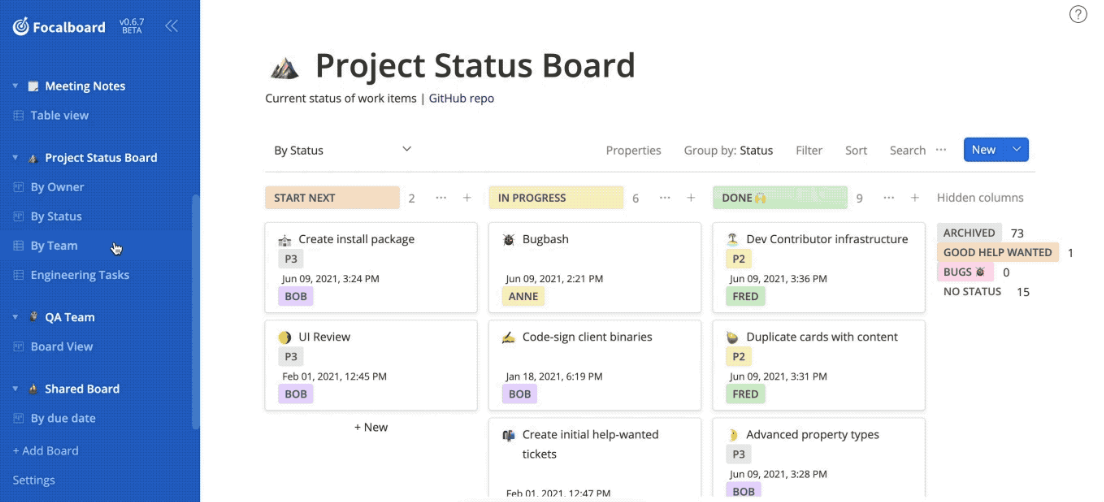1104x502 pixels.
Task: Open the Sort menu
Action: coord(856,150)
